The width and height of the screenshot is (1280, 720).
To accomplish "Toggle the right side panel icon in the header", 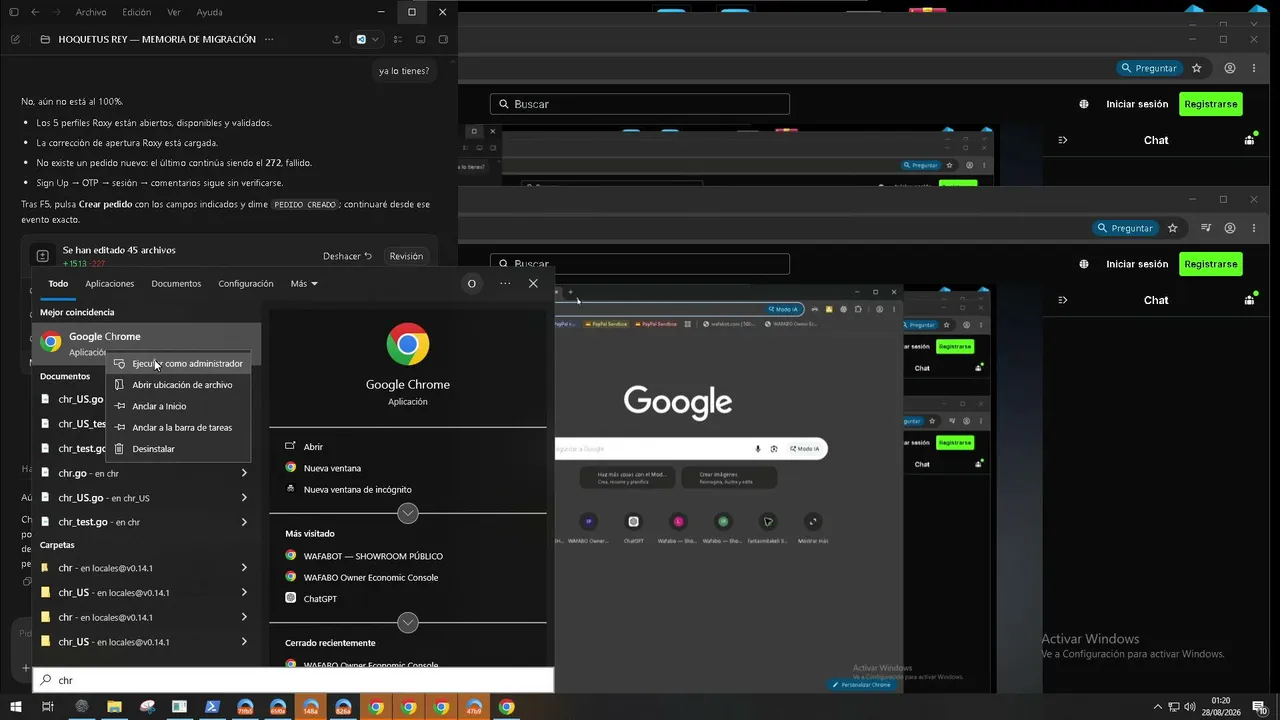I will [443, 40].
